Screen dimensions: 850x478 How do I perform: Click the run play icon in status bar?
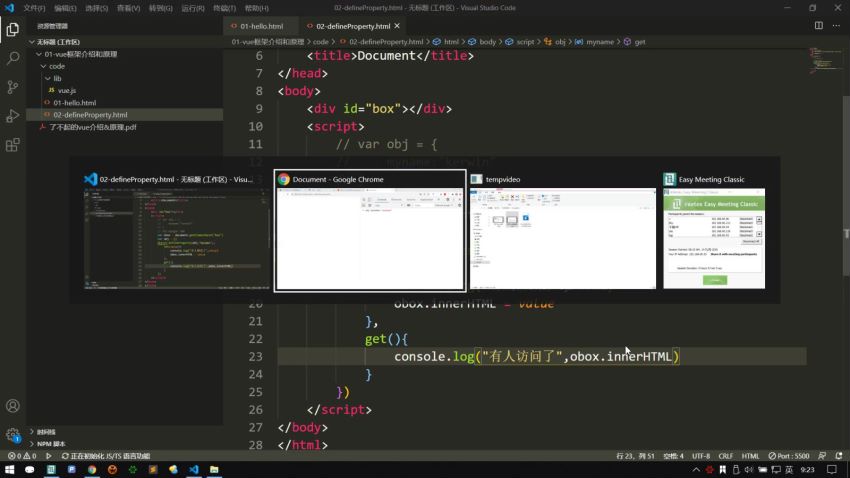point(49,456)
